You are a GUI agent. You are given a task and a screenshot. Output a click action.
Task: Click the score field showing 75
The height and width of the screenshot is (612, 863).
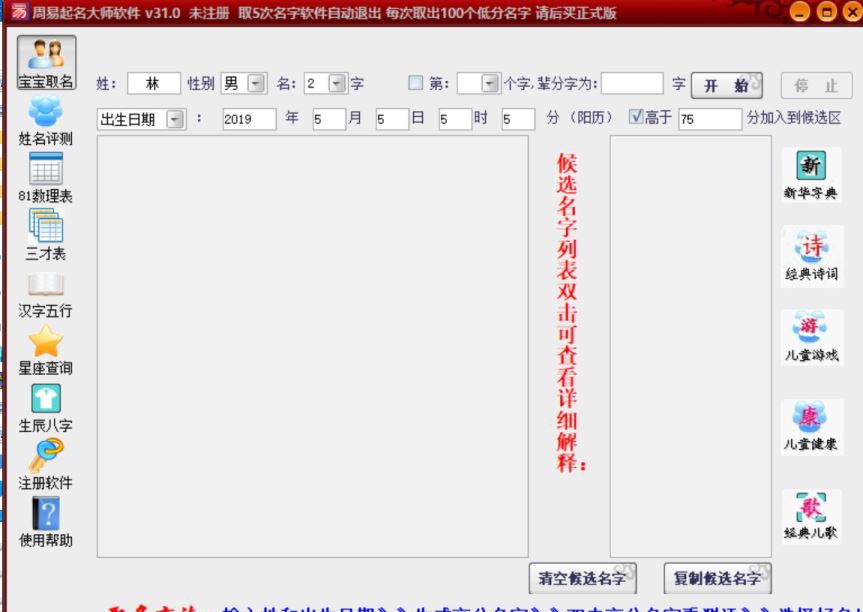(x=710, y=119)
